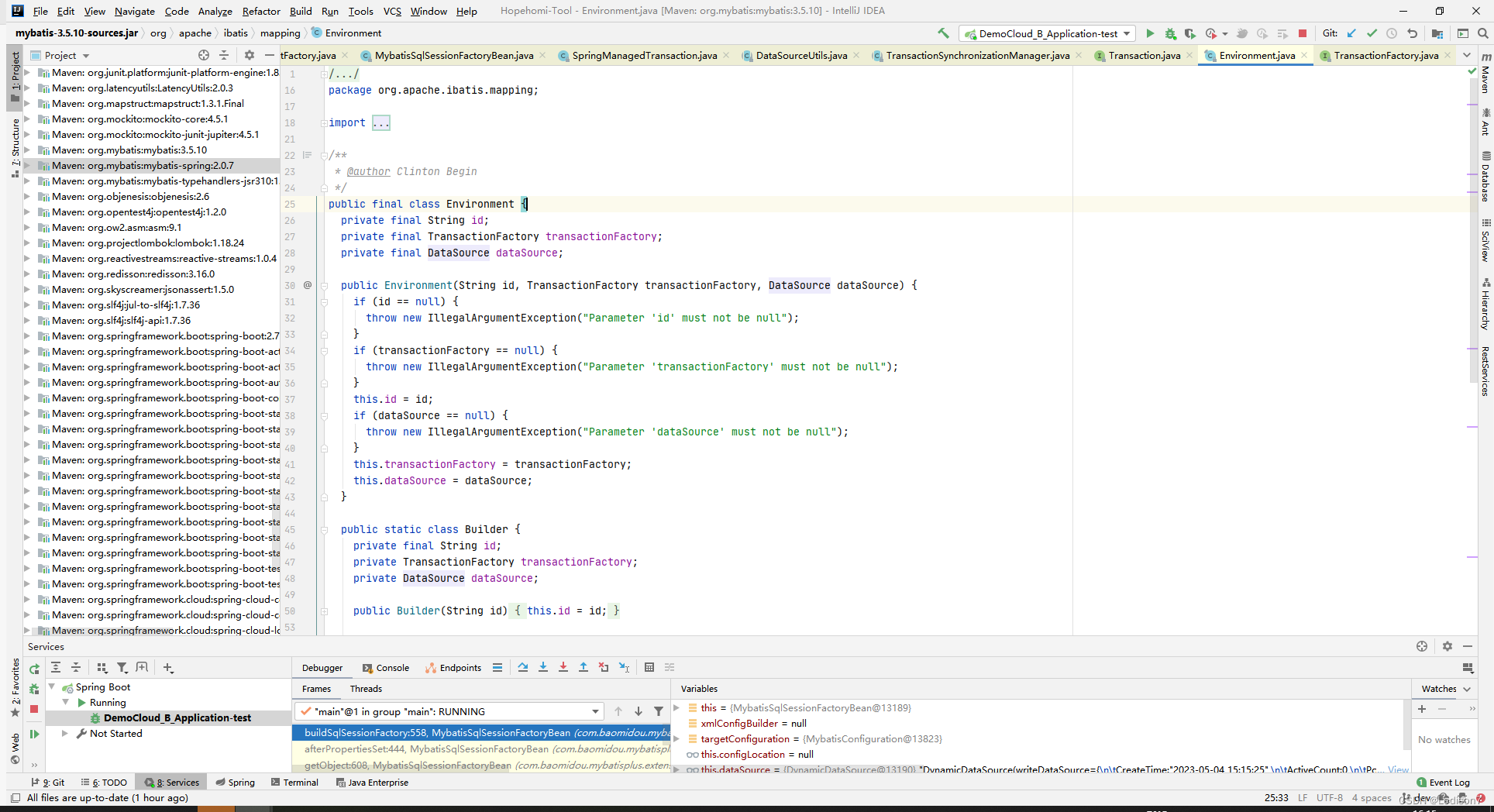The image size is (1494, 812).
Task: Expand Maven: org.projectlombok:lombok:1.18.24 node
Action: 27,243
